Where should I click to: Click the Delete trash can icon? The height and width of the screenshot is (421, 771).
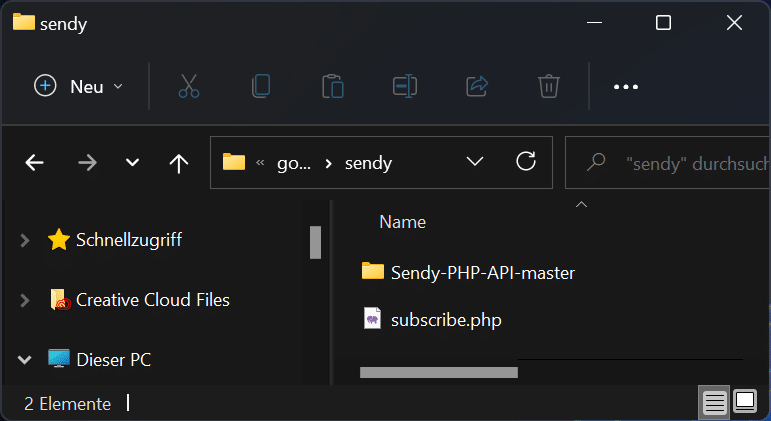549,86
